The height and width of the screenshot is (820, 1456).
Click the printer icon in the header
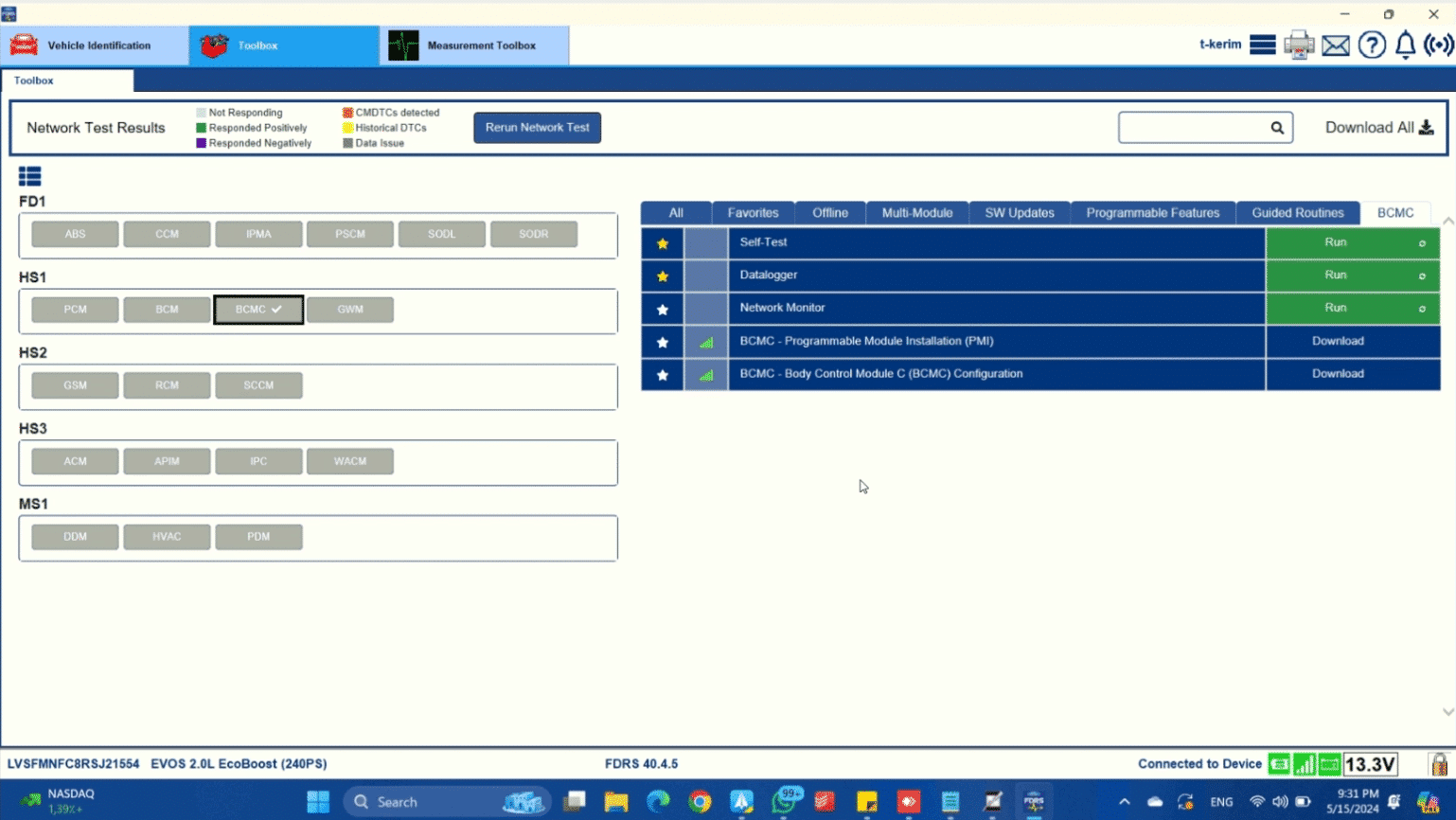click(x=1299, y=45)
